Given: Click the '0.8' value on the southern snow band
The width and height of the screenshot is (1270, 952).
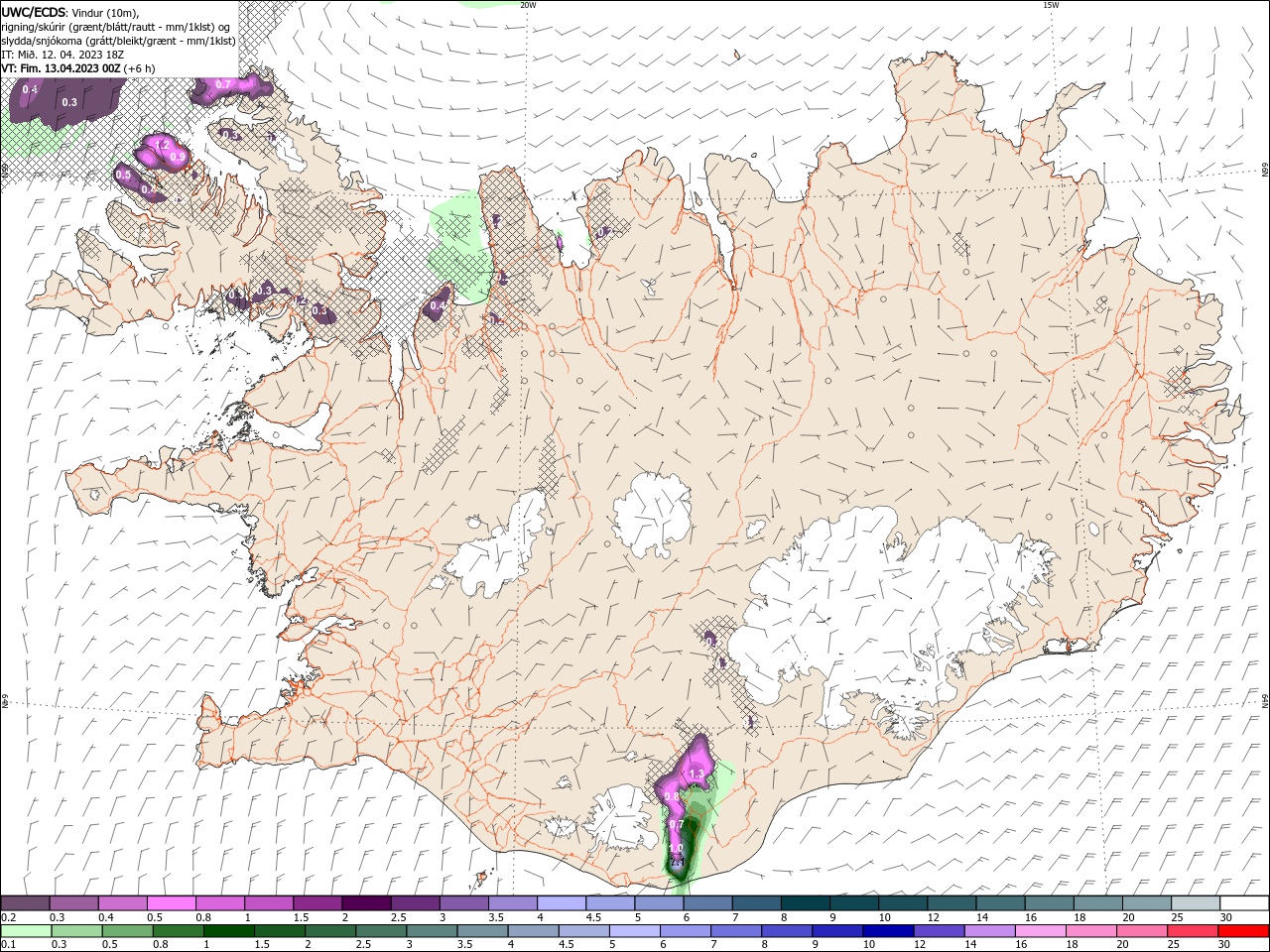Looking at the screenshot, I should 672,796.
